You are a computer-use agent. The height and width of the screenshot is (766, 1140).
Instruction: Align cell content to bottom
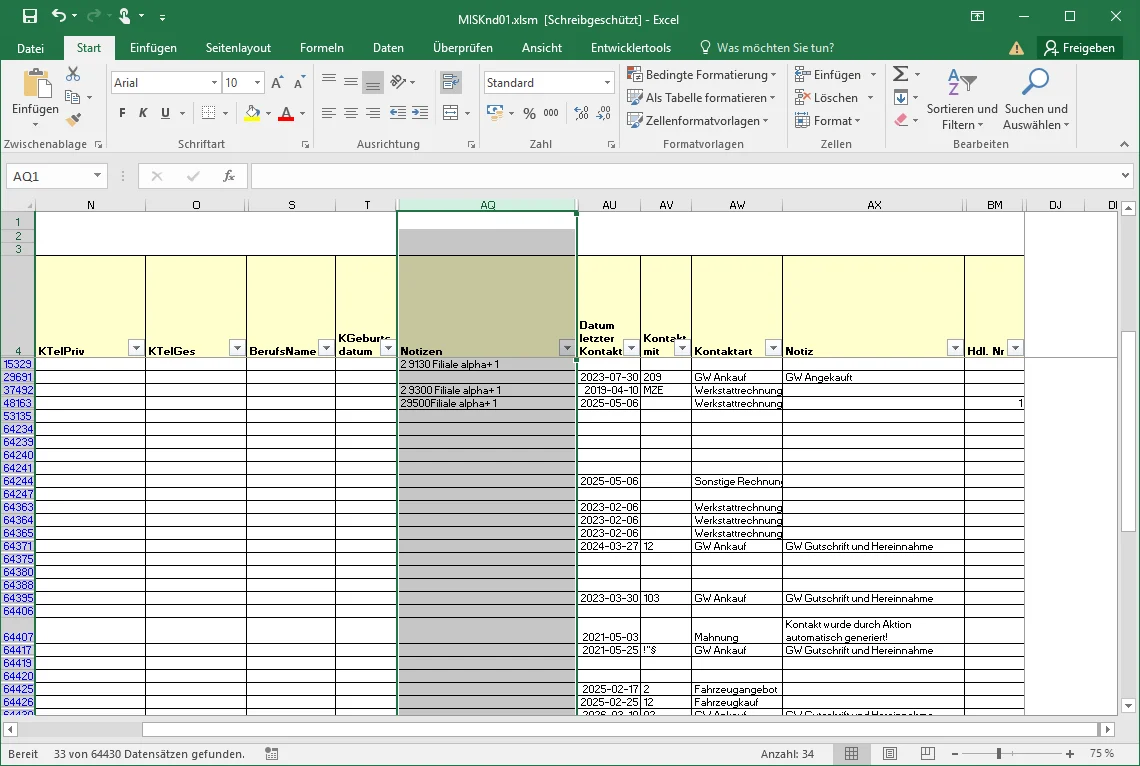click(x=373, y=84)
